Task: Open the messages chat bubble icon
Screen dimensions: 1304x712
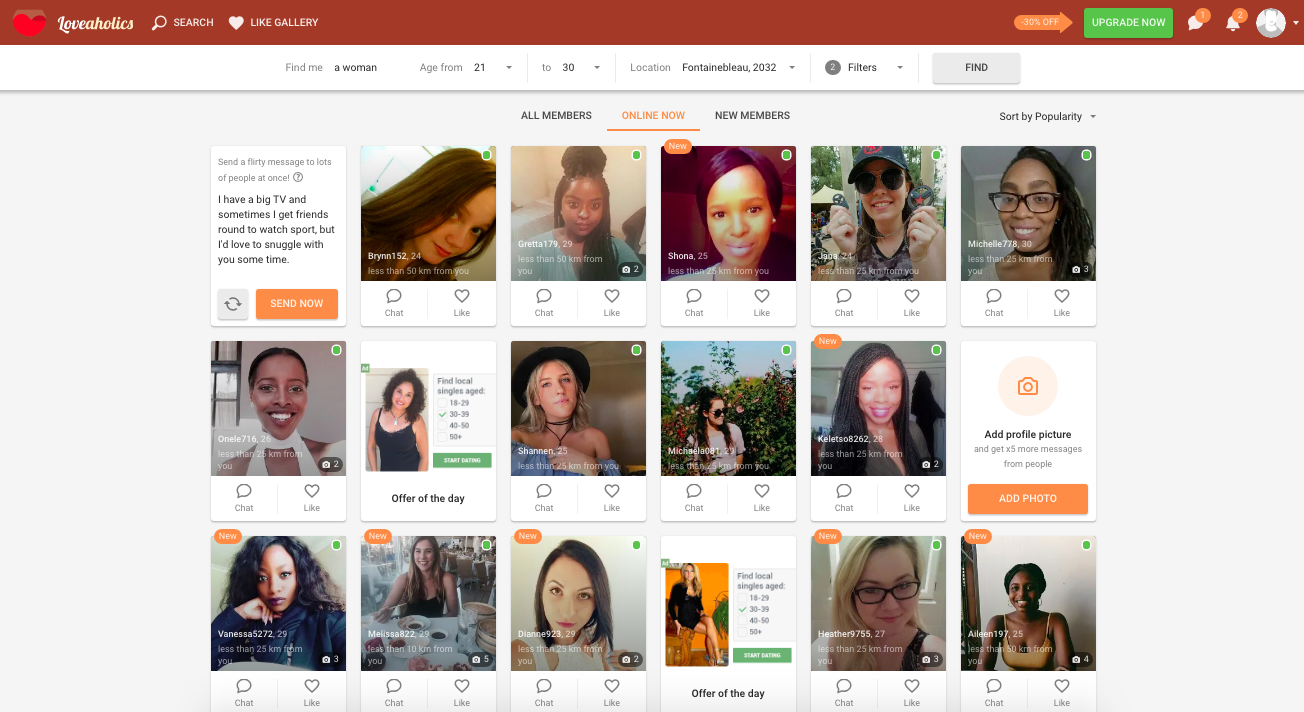Action: 1195,23
